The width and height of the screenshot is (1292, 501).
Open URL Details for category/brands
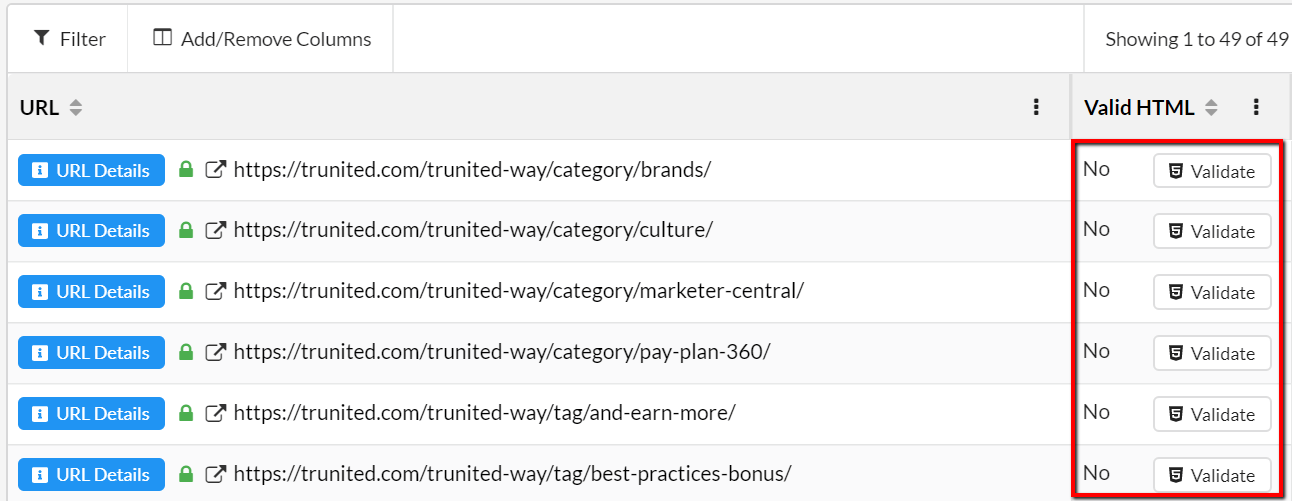click(91, 170)
